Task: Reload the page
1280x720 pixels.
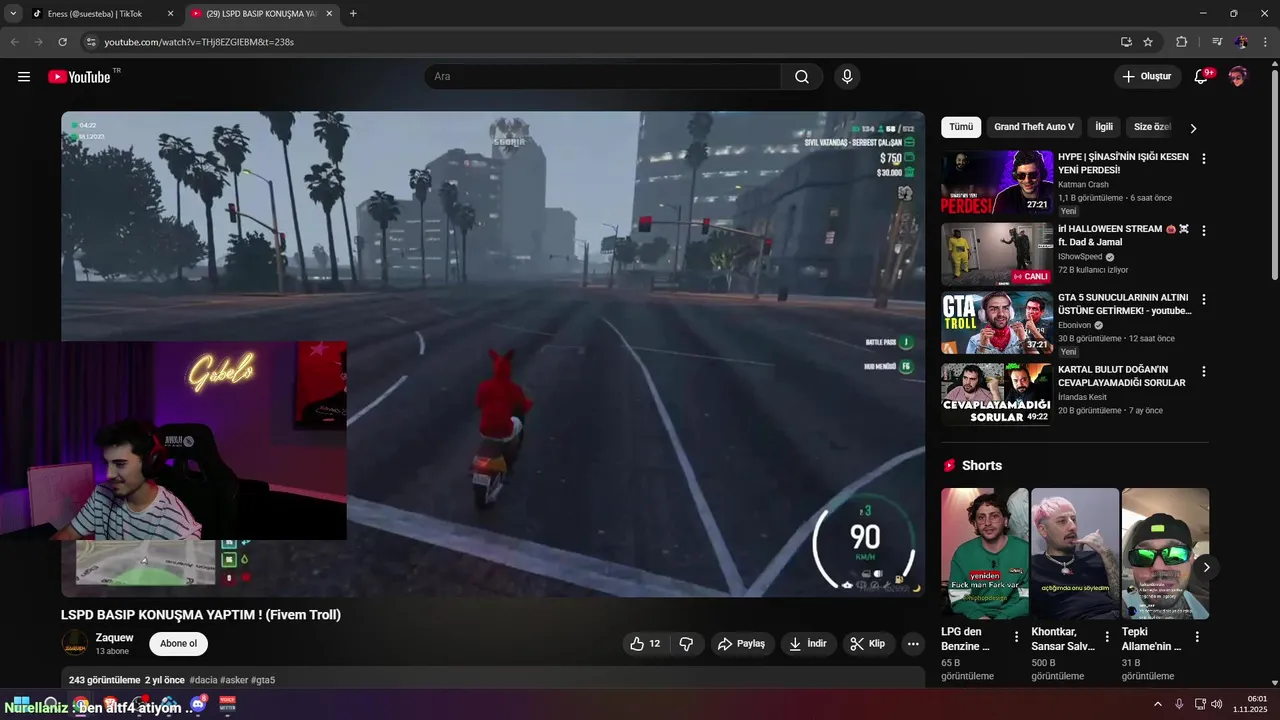Action: pos(62,42)
